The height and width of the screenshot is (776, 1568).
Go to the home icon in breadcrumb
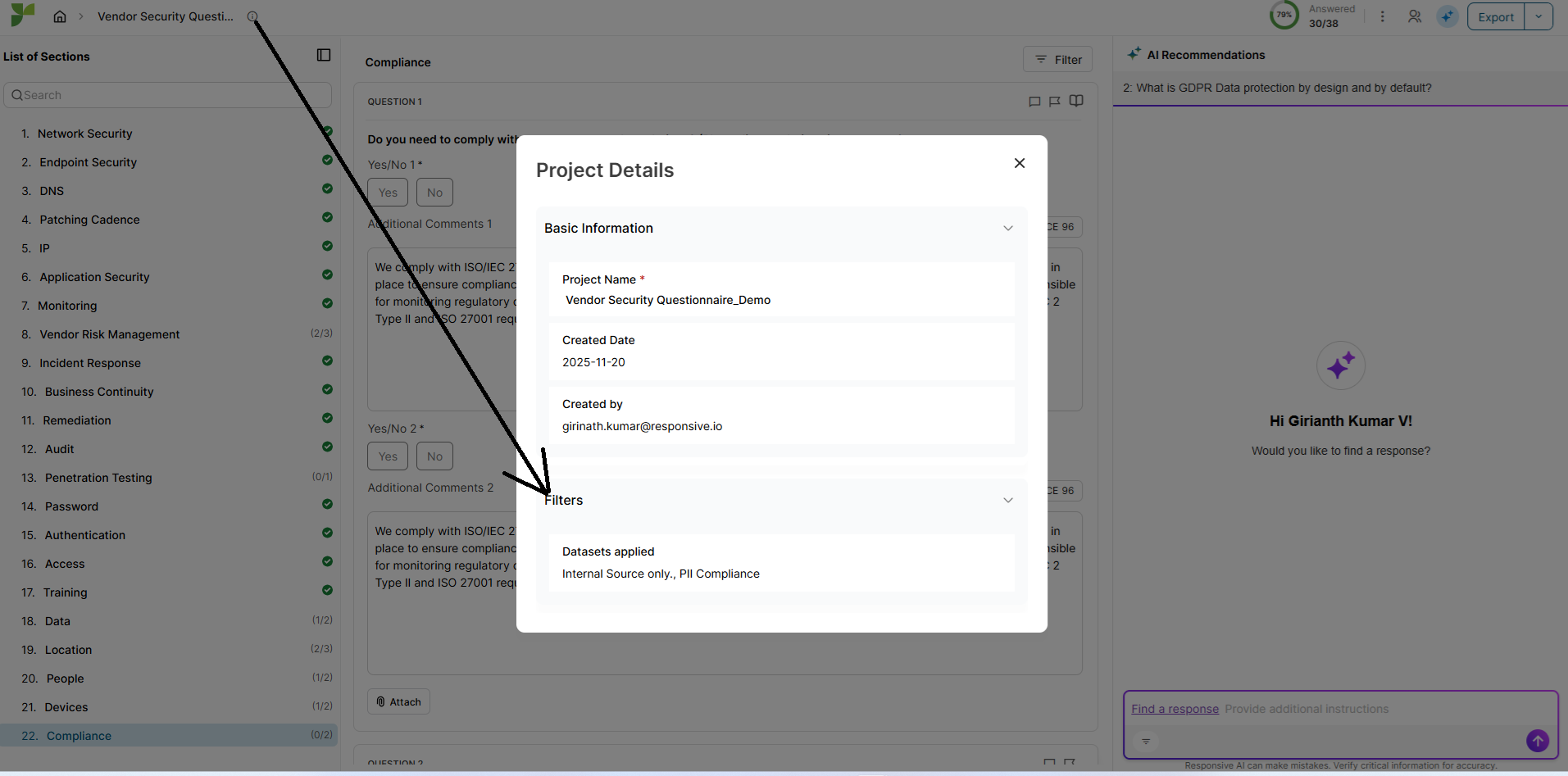coord(60,16)
